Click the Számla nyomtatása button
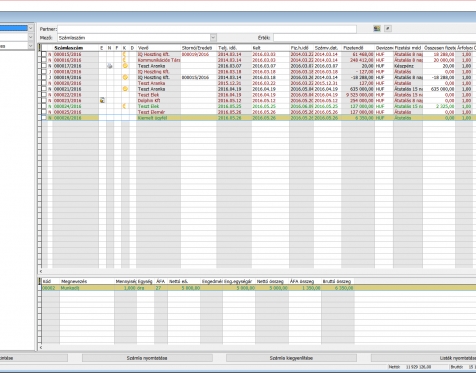The image size is (476, 373). 147,358
